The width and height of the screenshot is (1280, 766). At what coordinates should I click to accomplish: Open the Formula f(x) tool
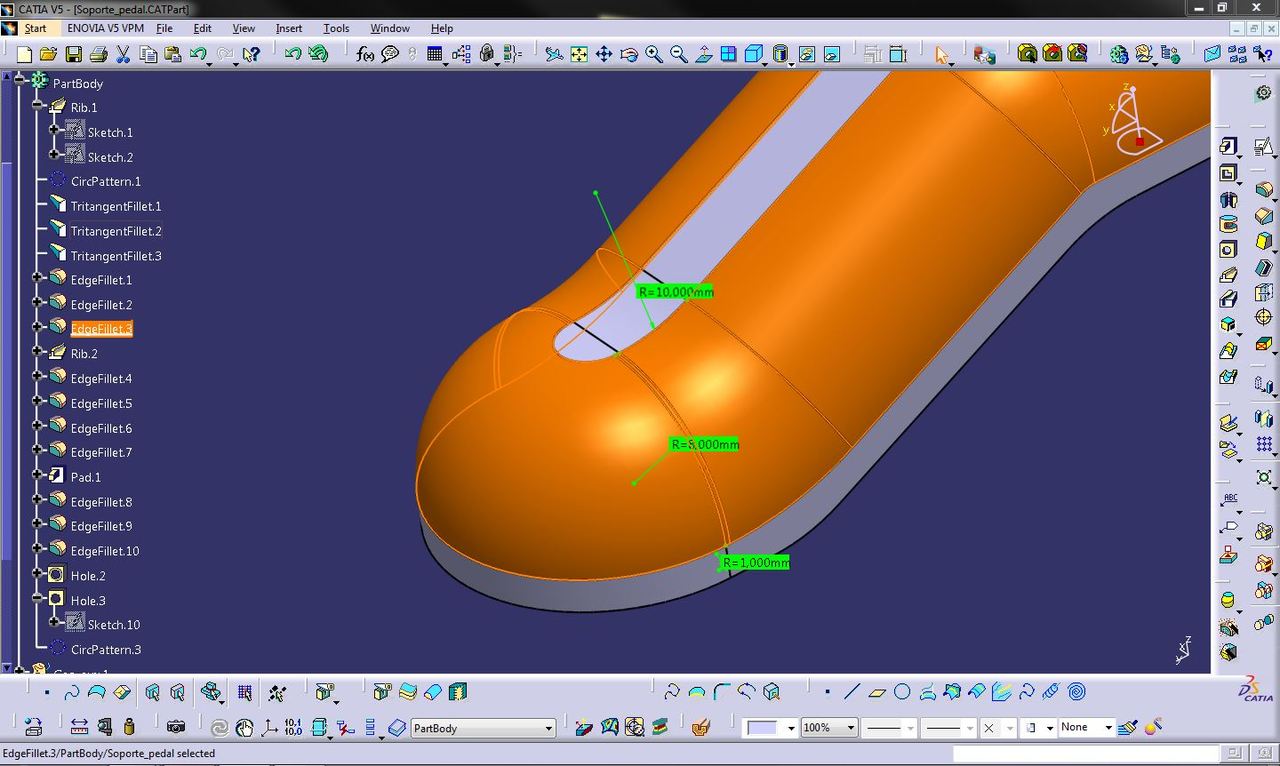click(x=365, y=54)
